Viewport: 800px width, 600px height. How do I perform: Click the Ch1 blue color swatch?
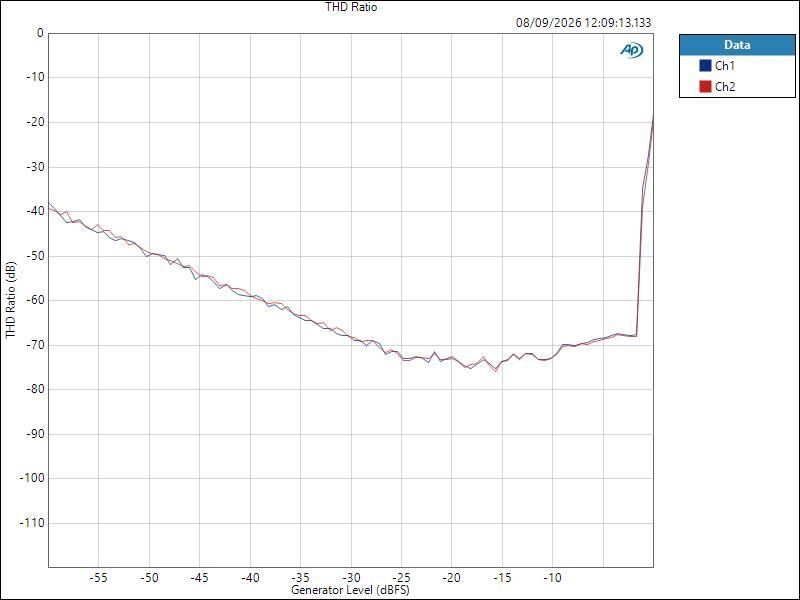coord(705,66)
